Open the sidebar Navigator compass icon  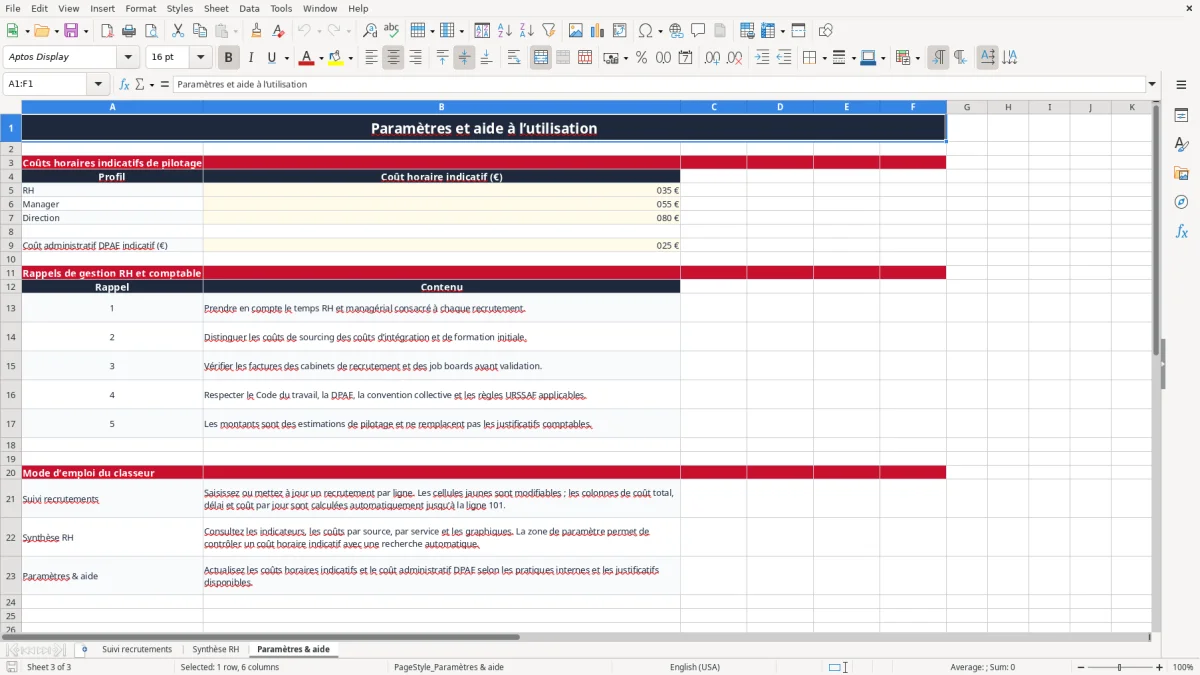coord(1181,202)
